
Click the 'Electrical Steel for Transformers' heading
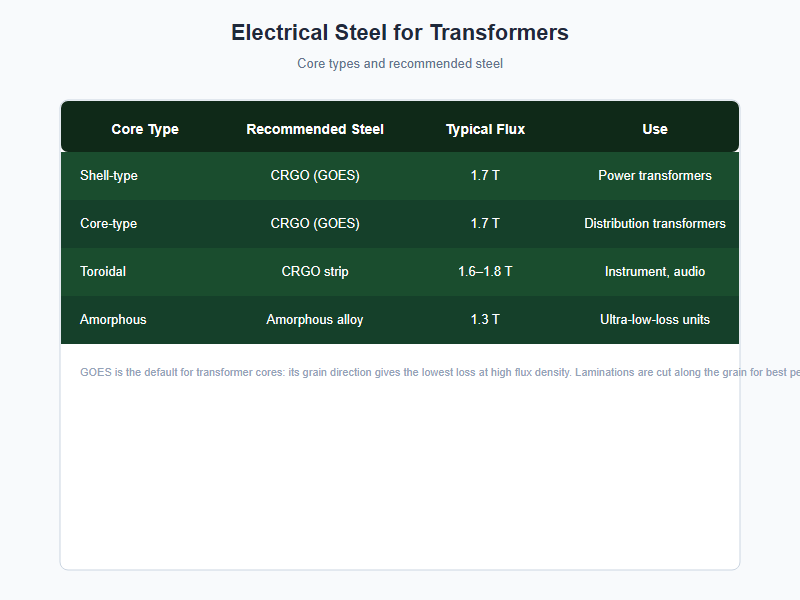(400, 33)
